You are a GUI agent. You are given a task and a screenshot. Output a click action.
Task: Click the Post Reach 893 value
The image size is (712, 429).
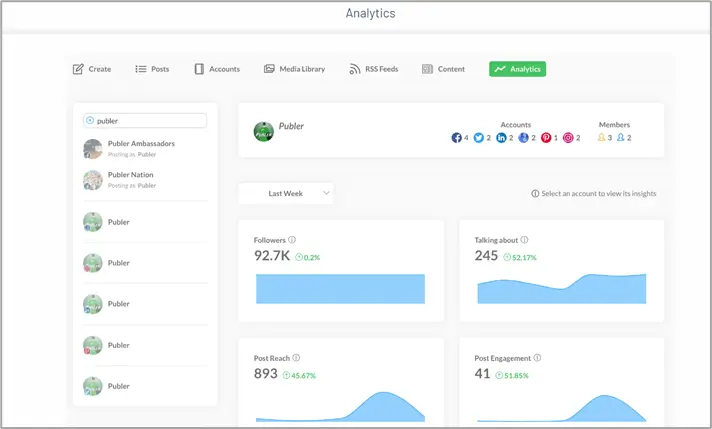click(266, 374)
